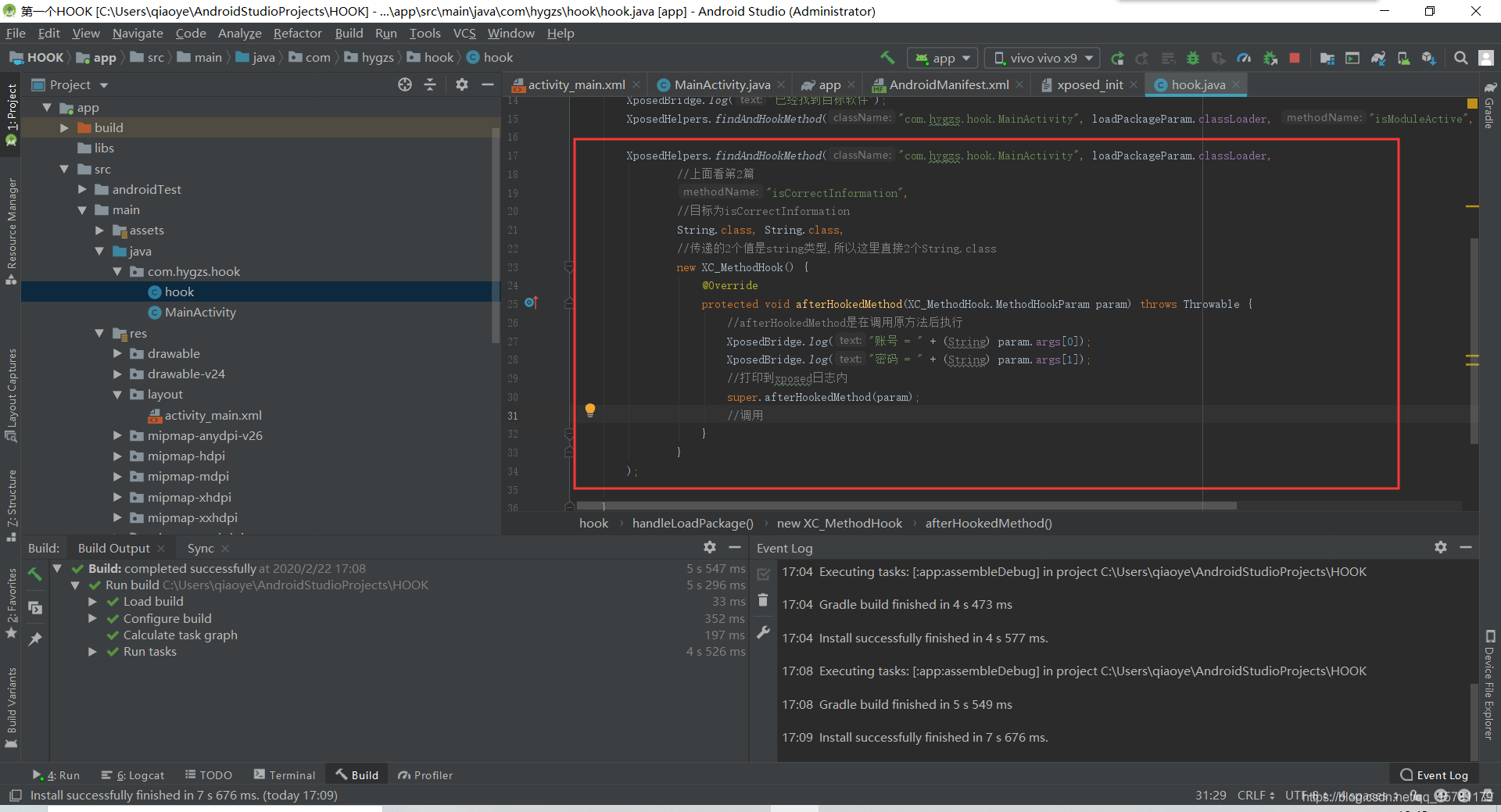Hide the Project panel with minus icon
1501x812 pixels.
coord(488,84)
